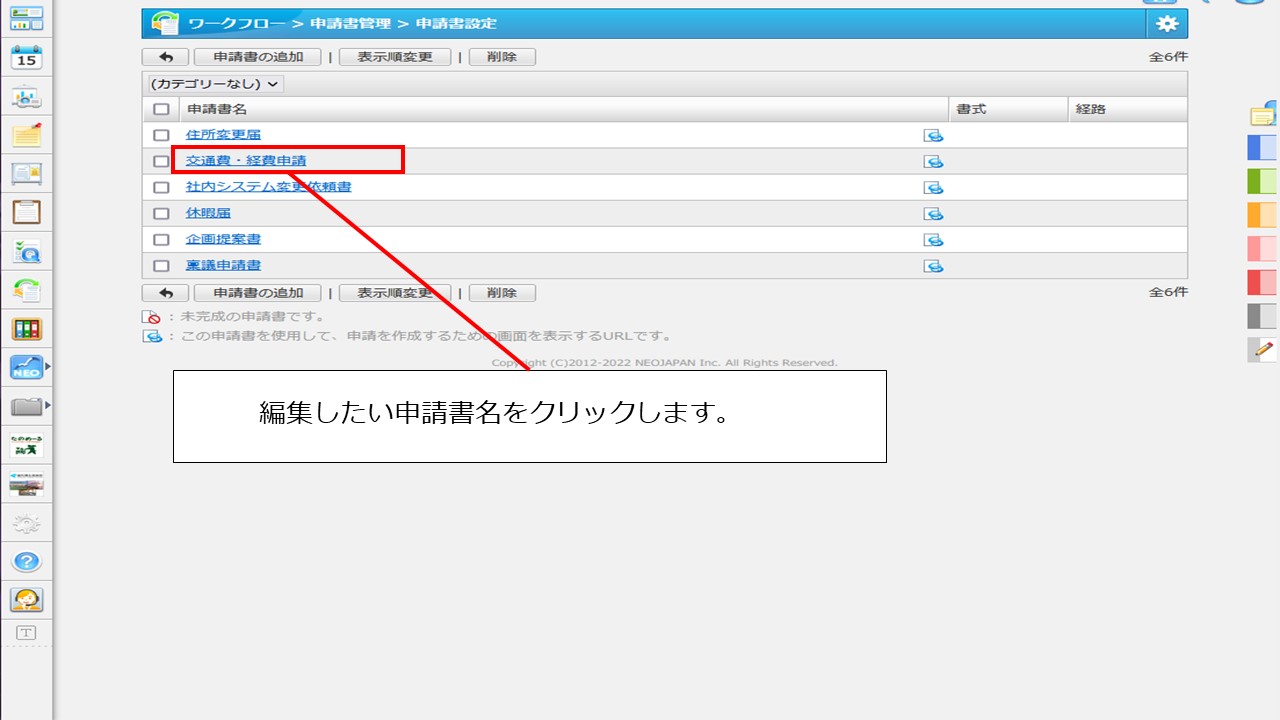Click the URL icon for 休暇届

point(933,214)
